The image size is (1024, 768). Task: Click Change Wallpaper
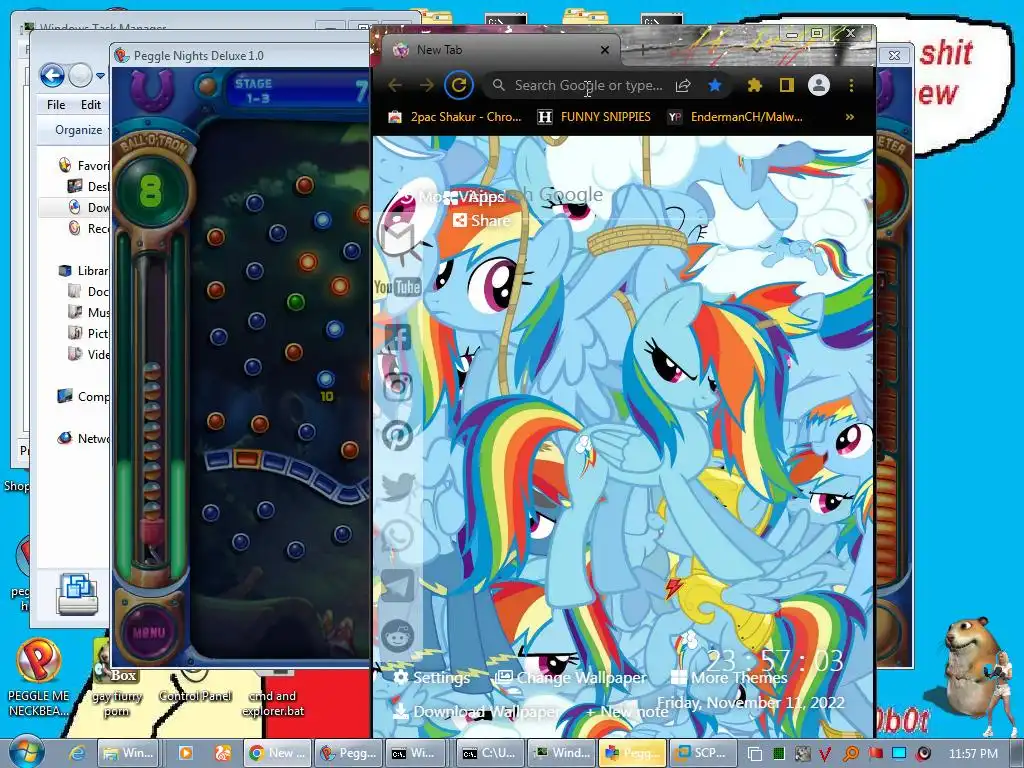tap(570, 678)
